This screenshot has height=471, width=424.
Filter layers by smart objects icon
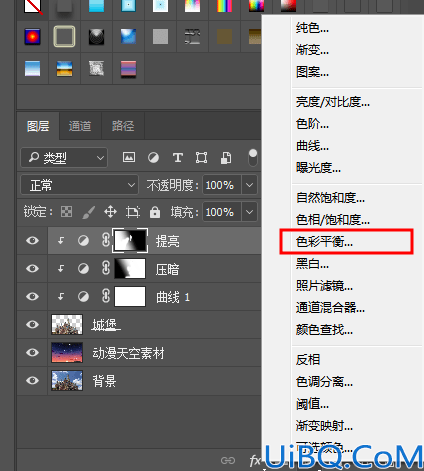(x=226, y=158)
